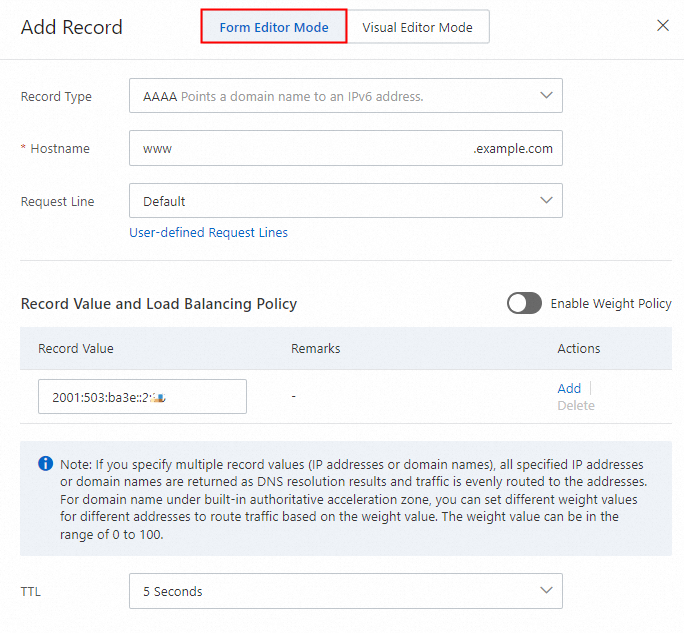Focus the Hostname field containing www
684x633 pixels.
click(300, 149)
